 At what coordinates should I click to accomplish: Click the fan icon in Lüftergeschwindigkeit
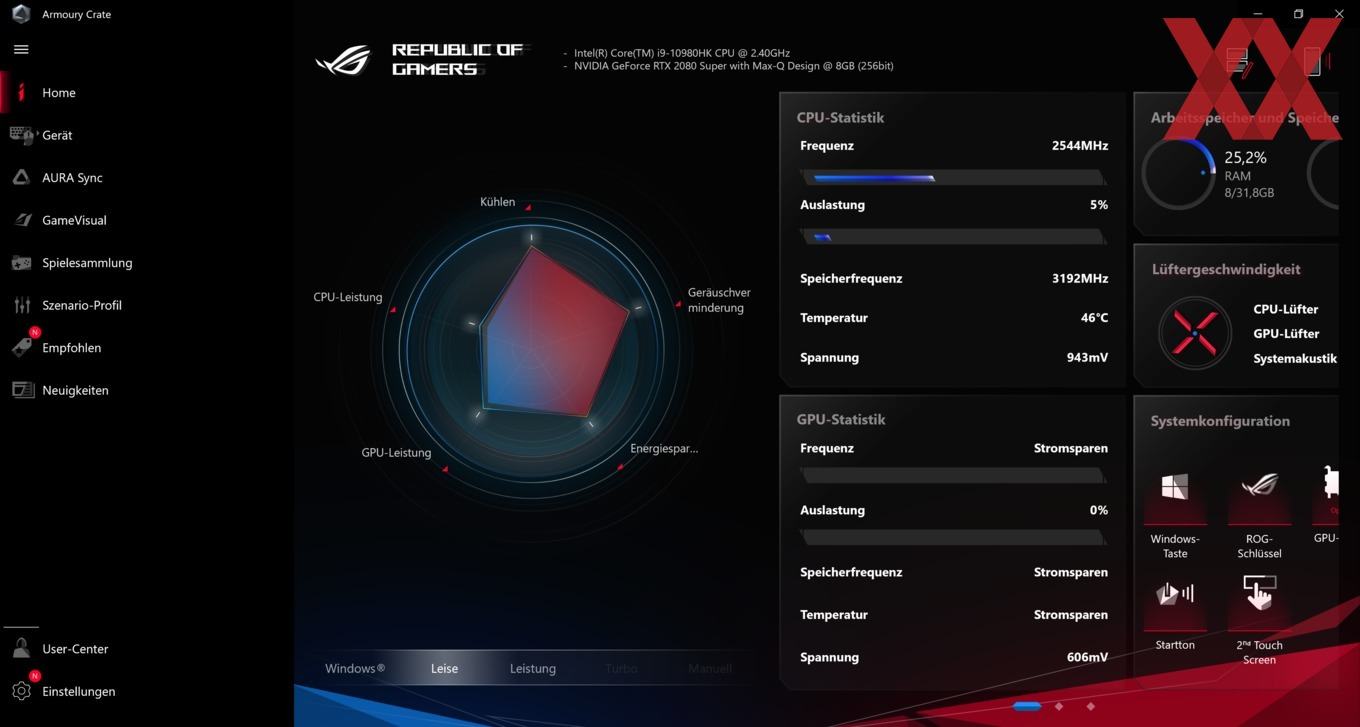1195,333
